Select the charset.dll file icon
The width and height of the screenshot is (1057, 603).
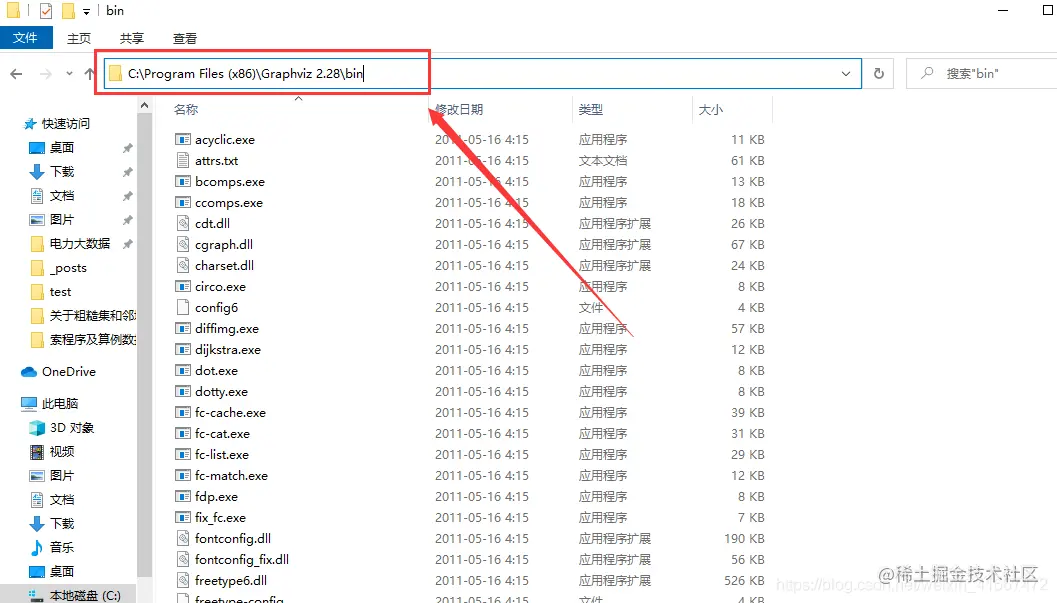(182, 265)
